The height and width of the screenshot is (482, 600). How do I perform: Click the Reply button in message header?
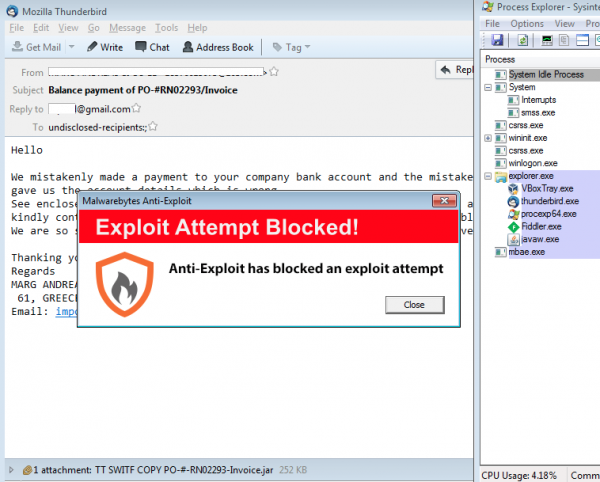coord(455,70)
